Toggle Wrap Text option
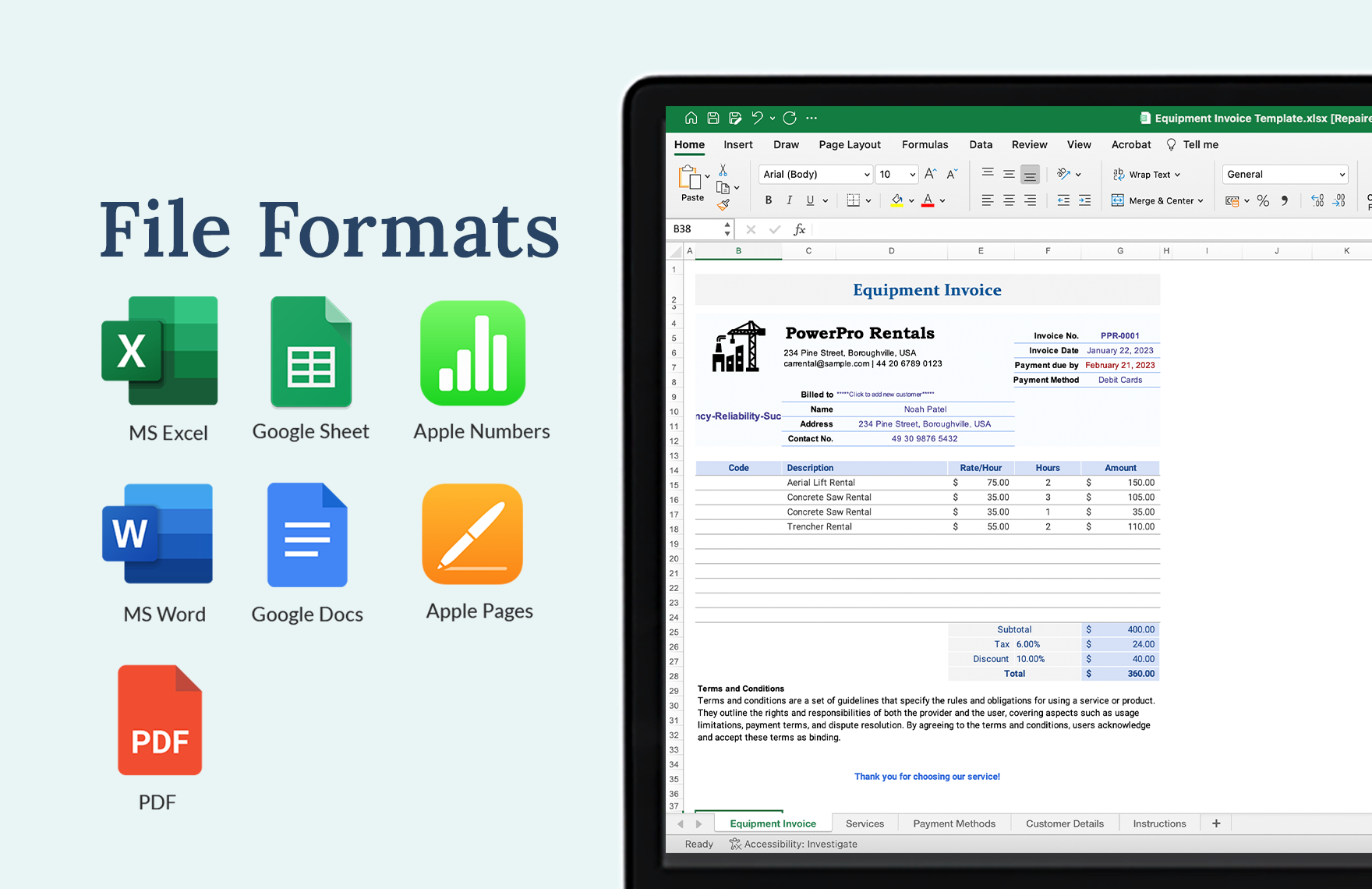This screenshot has width=1372, height=889. pos(1147,175)
